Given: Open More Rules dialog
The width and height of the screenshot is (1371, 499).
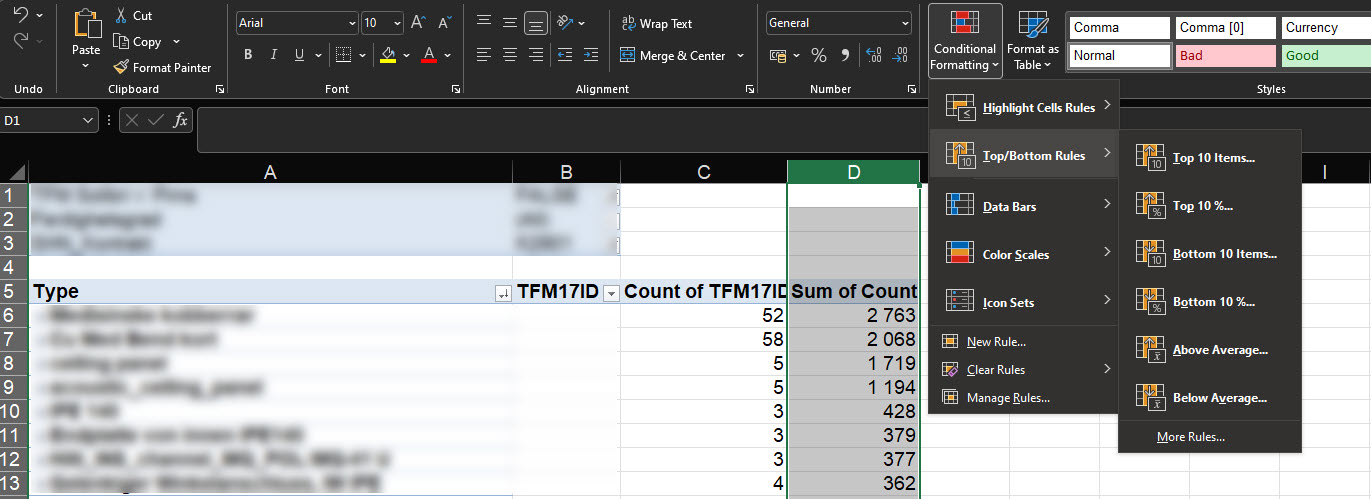Looking at the screenshot, I should tap(1209, 437).
